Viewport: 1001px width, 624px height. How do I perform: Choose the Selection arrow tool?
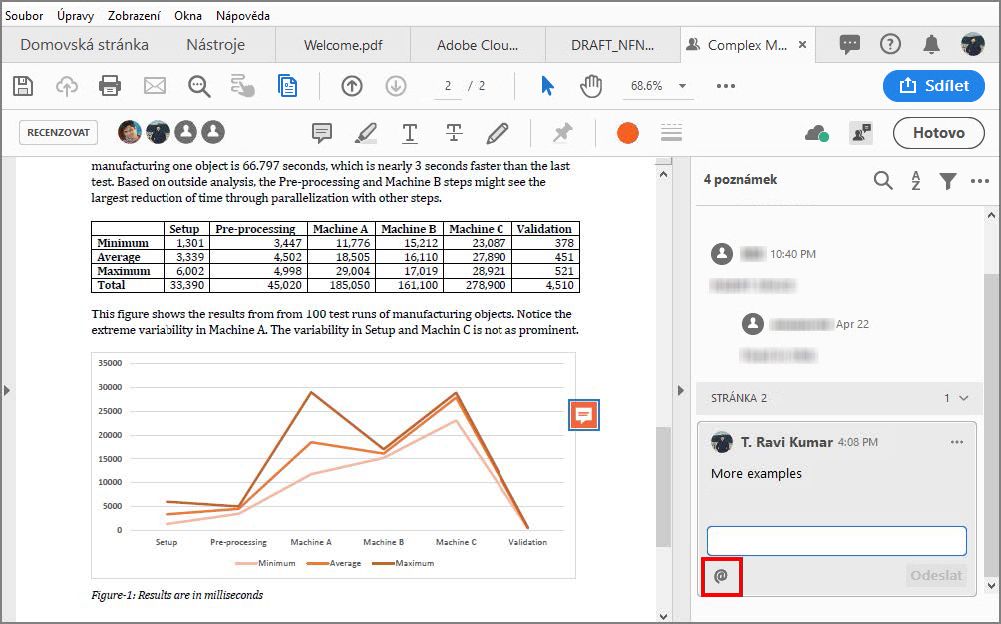[547, 86]
